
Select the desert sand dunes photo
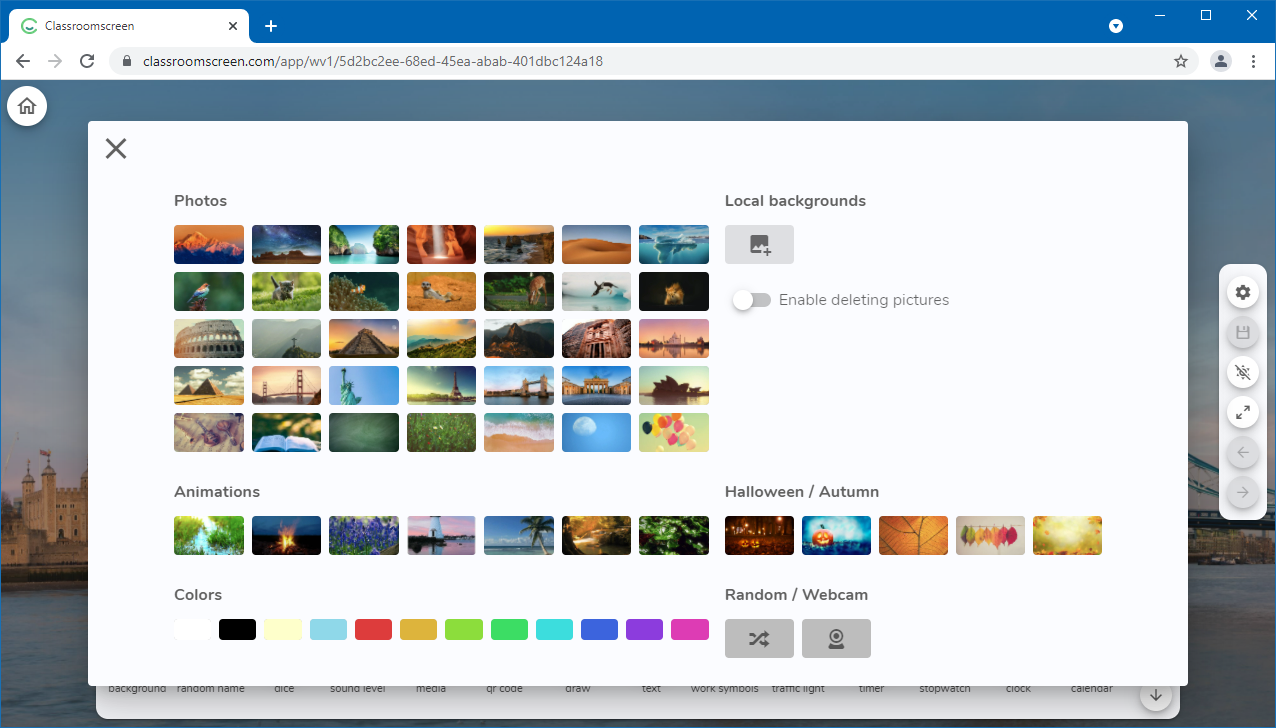(596, 245)
